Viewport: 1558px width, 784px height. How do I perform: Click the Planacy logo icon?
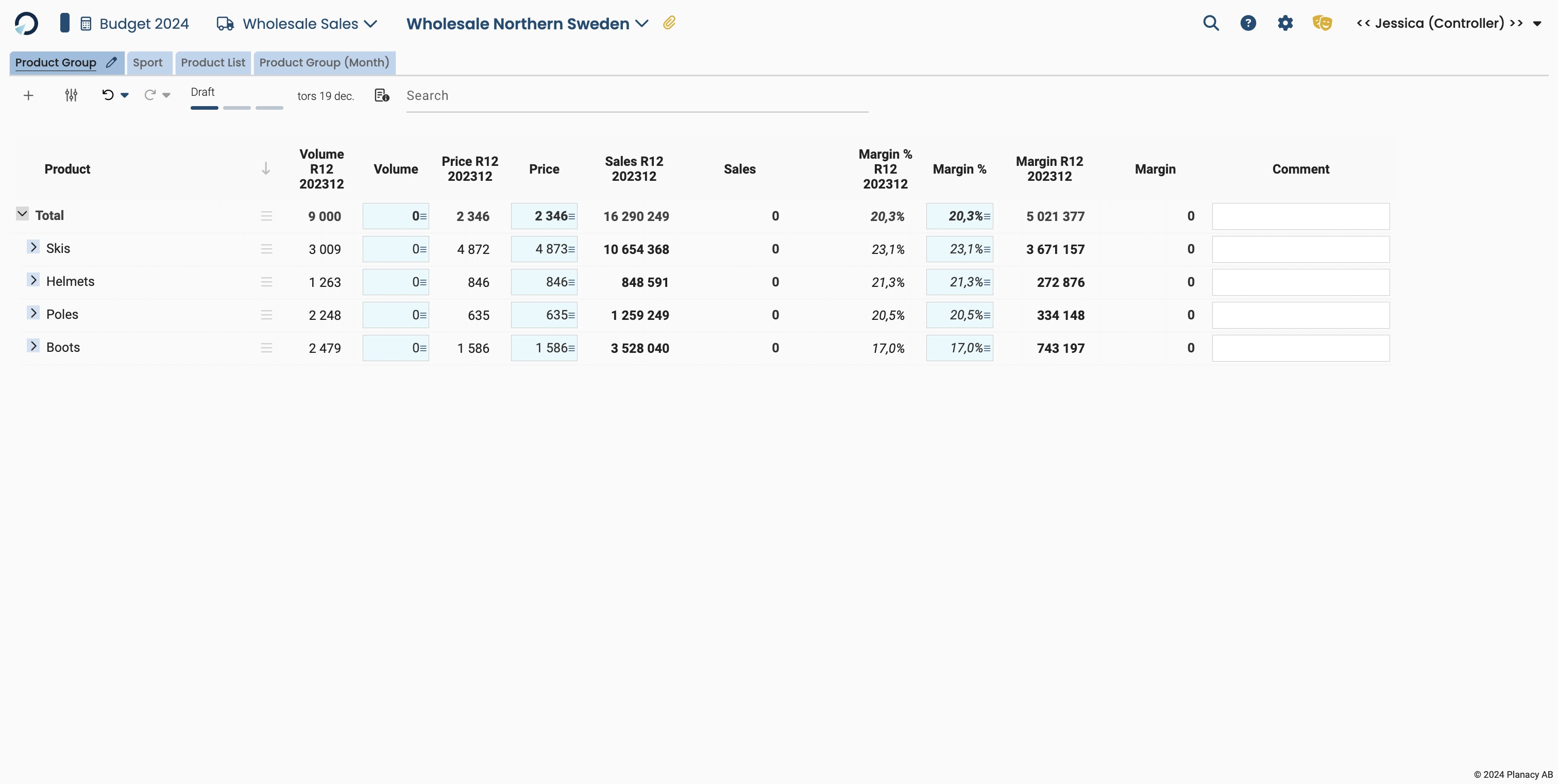[26, 24]
